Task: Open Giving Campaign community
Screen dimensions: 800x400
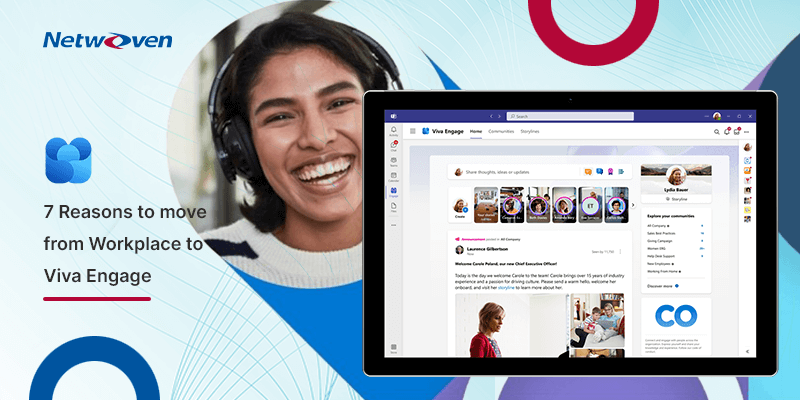Action: [x=660, y=241]
